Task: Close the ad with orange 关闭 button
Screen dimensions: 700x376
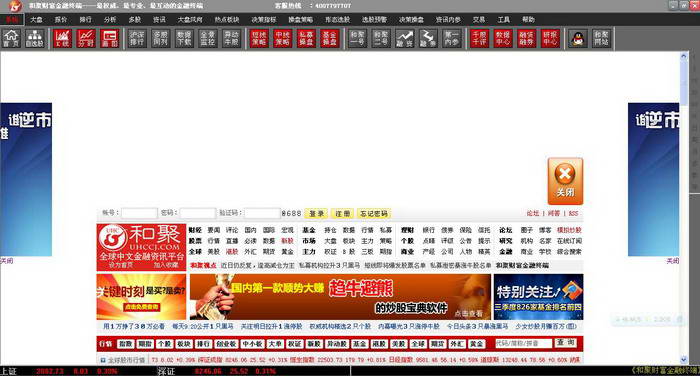Action: pos(565,181)
